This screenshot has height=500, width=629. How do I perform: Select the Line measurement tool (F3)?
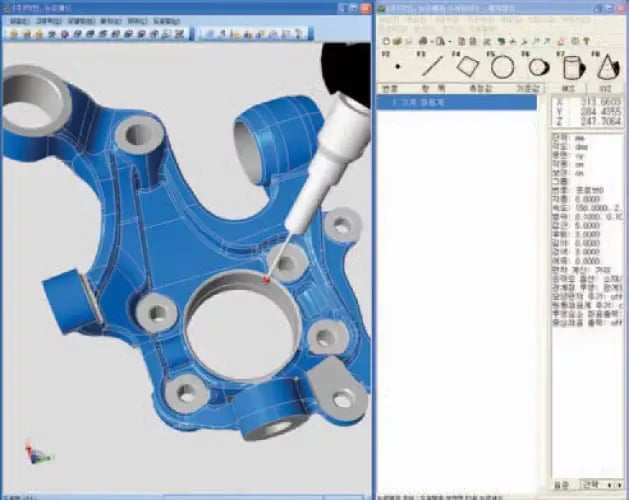coord(432,67)
